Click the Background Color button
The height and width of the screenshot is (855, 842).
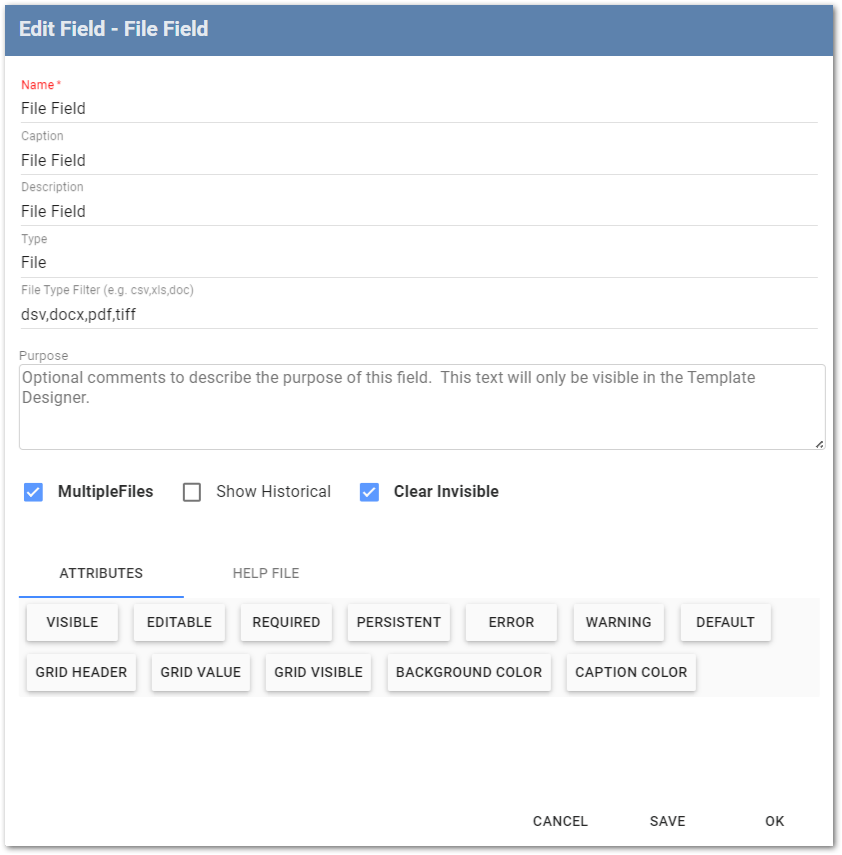(469, 672)
